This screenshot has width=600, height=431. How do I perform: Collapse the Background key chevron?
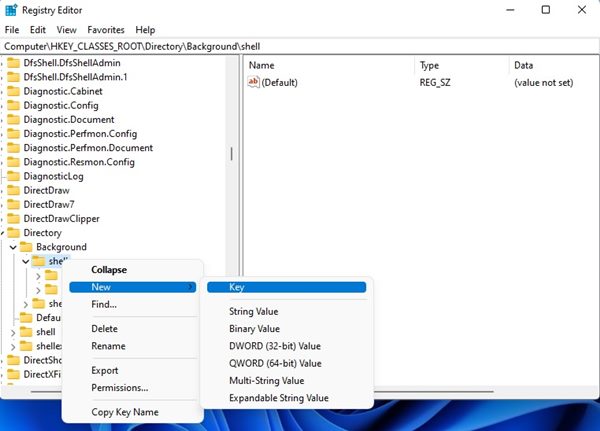click(x=13, y=247)
